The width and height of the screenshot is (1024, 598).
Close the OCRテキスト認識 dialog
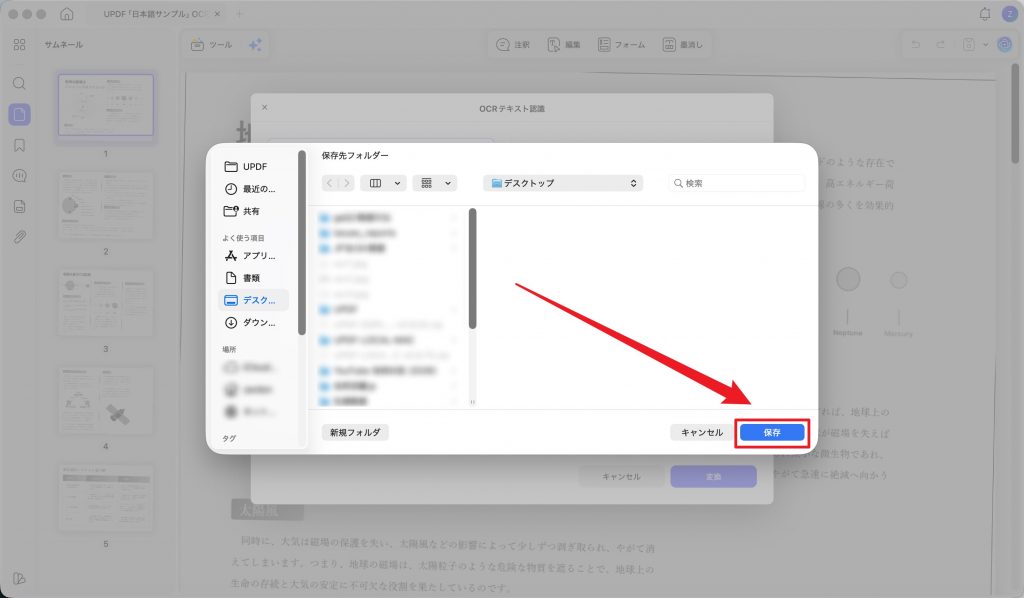(x=264, y=107)
